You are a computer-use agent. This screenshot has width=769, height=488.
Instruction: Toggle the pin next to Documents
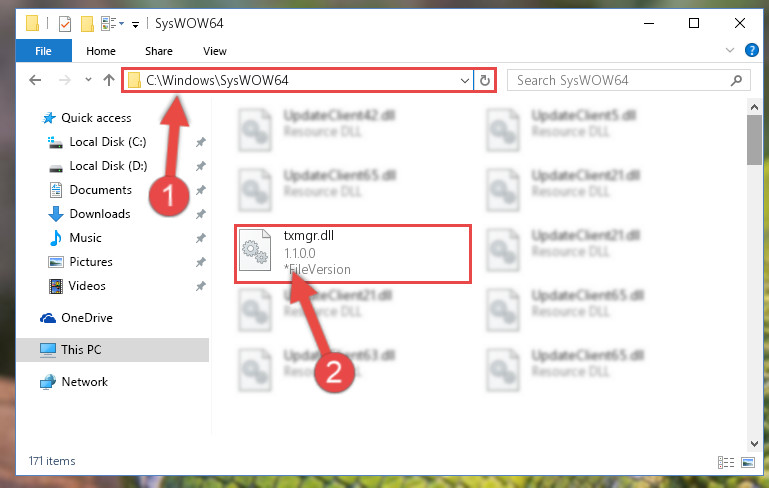pos(201,190)
